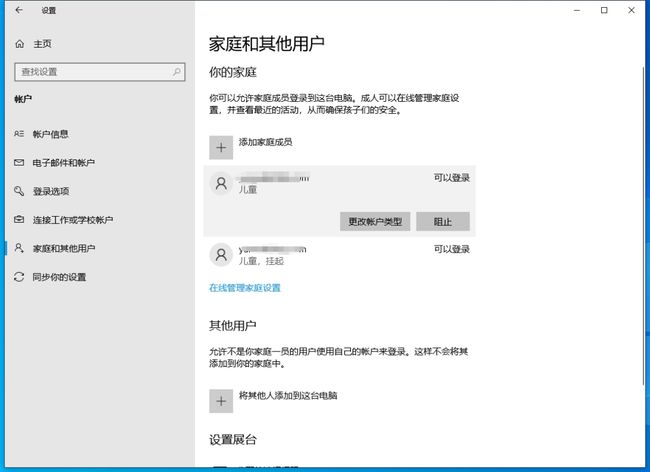Focus the 查找设置 search field
The height and width of the screenshot is (472, 650).
[x=99, y=72]
